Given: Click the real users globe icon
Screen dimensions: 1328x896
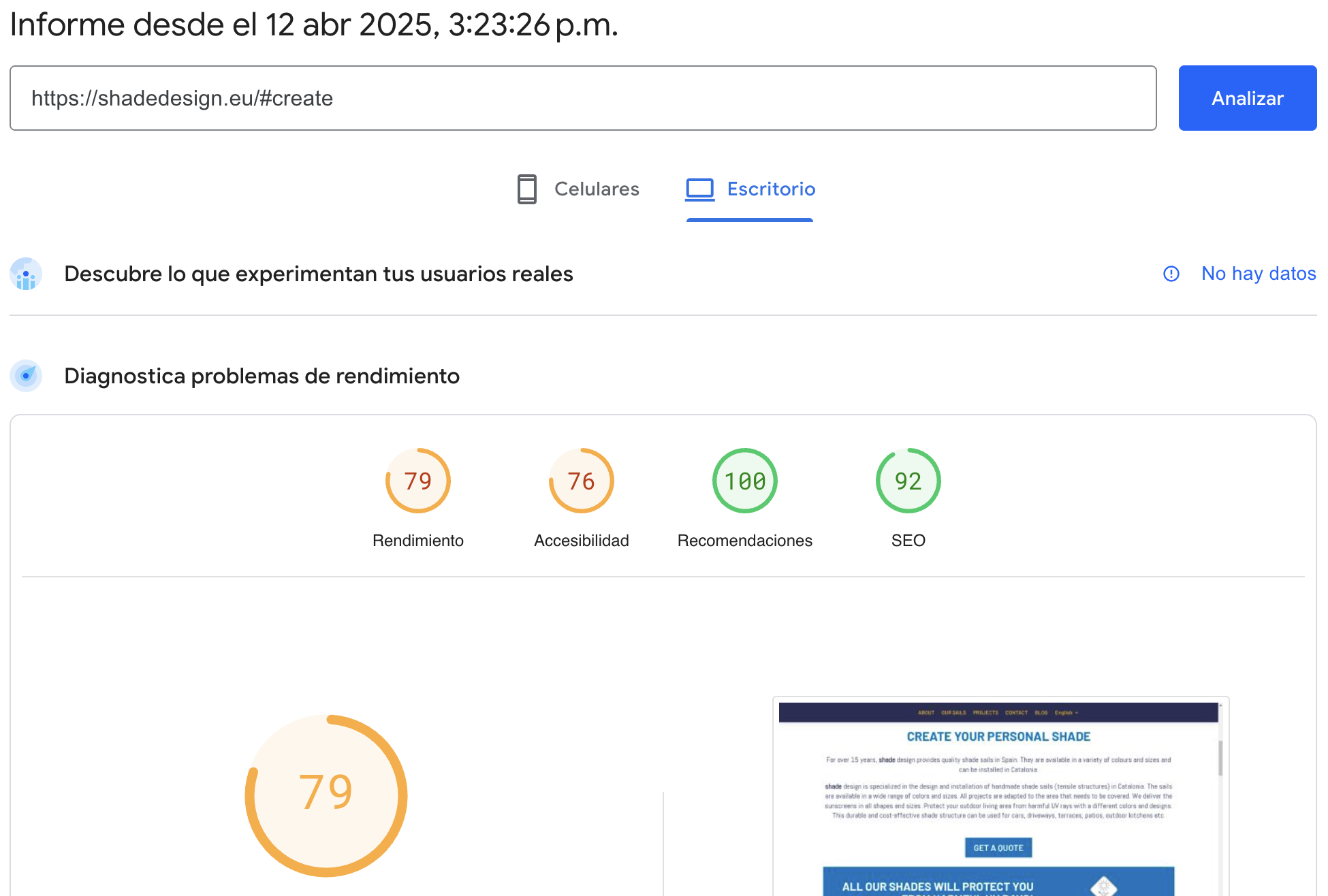Looking at the screenshot, I should click(x=26, y=274).
